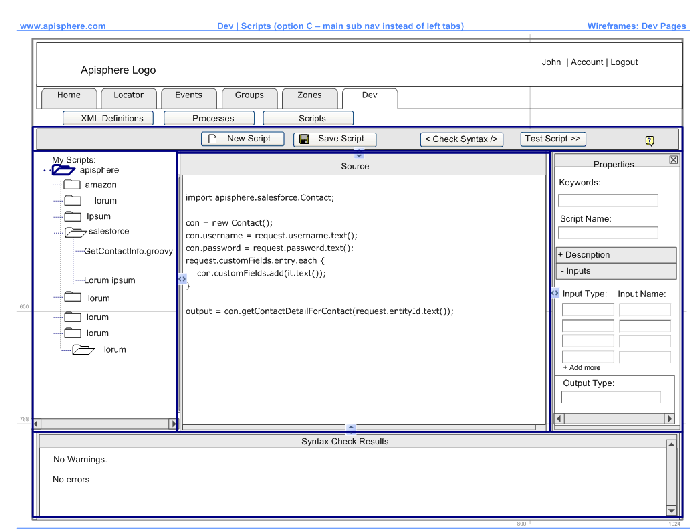Click the New Script button
The image size is (690, 529).
[x=242, y=139]
